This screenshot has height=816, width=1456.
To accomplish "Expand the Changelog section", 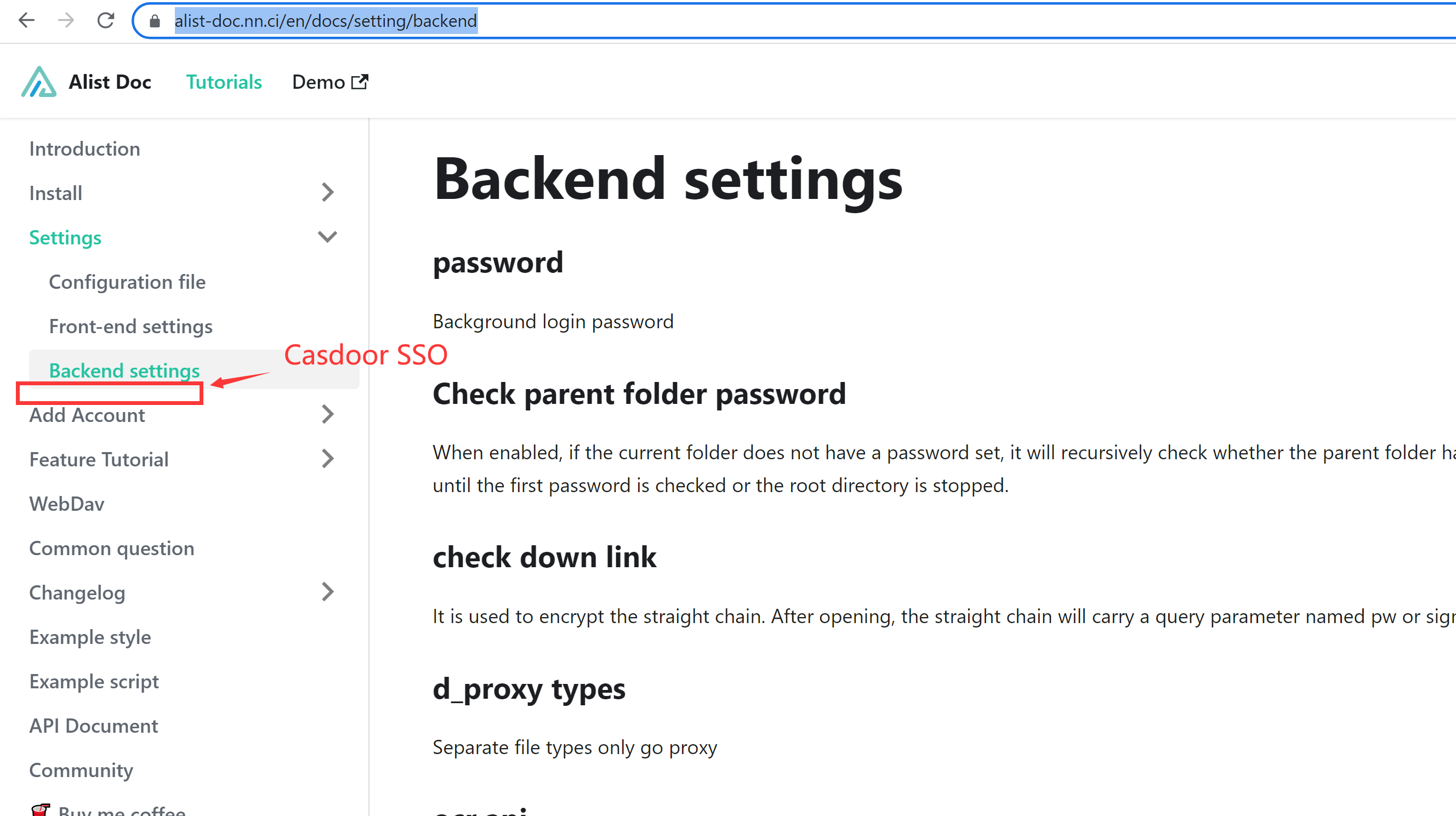I will point(328,592).
